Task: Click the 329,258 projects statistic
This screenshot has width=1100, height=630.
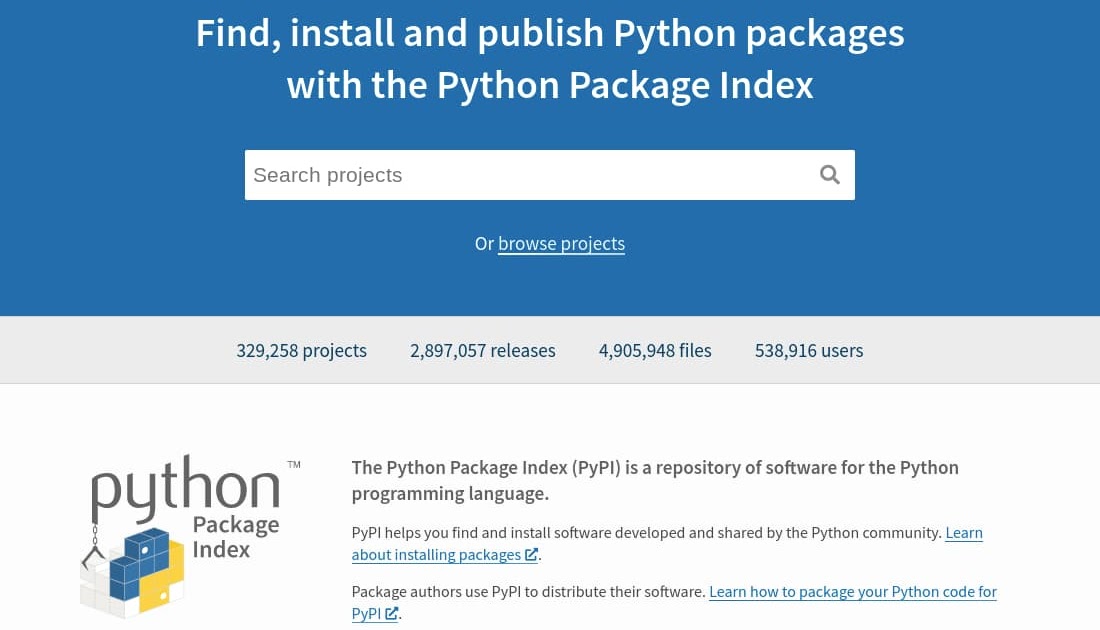Action: coord(301,351)
